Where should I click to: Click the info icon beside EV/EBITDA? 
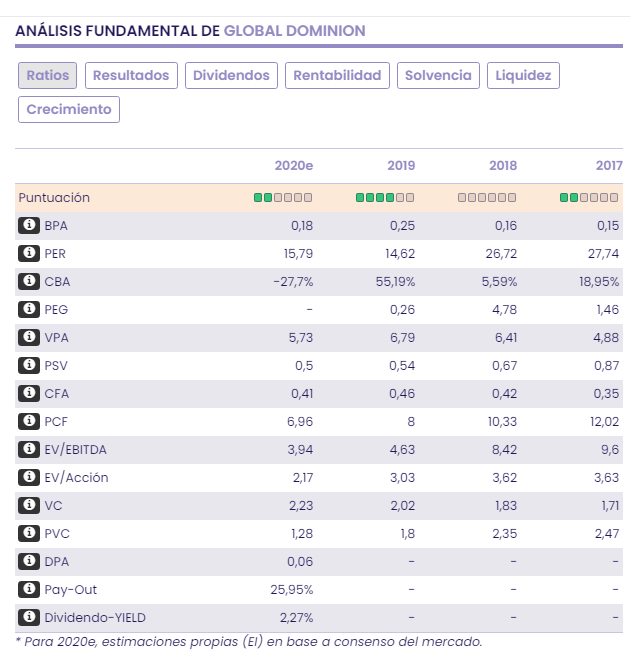tap(28, 450)
